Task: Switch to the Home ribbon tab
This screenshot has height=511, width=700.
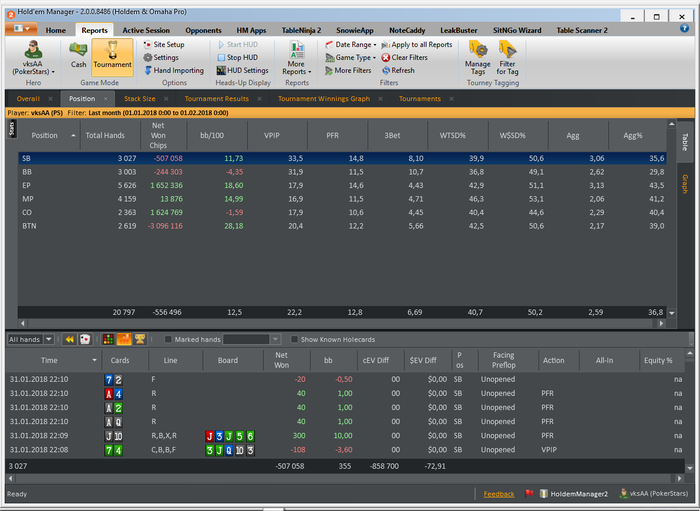Action: tap(55, 30)
